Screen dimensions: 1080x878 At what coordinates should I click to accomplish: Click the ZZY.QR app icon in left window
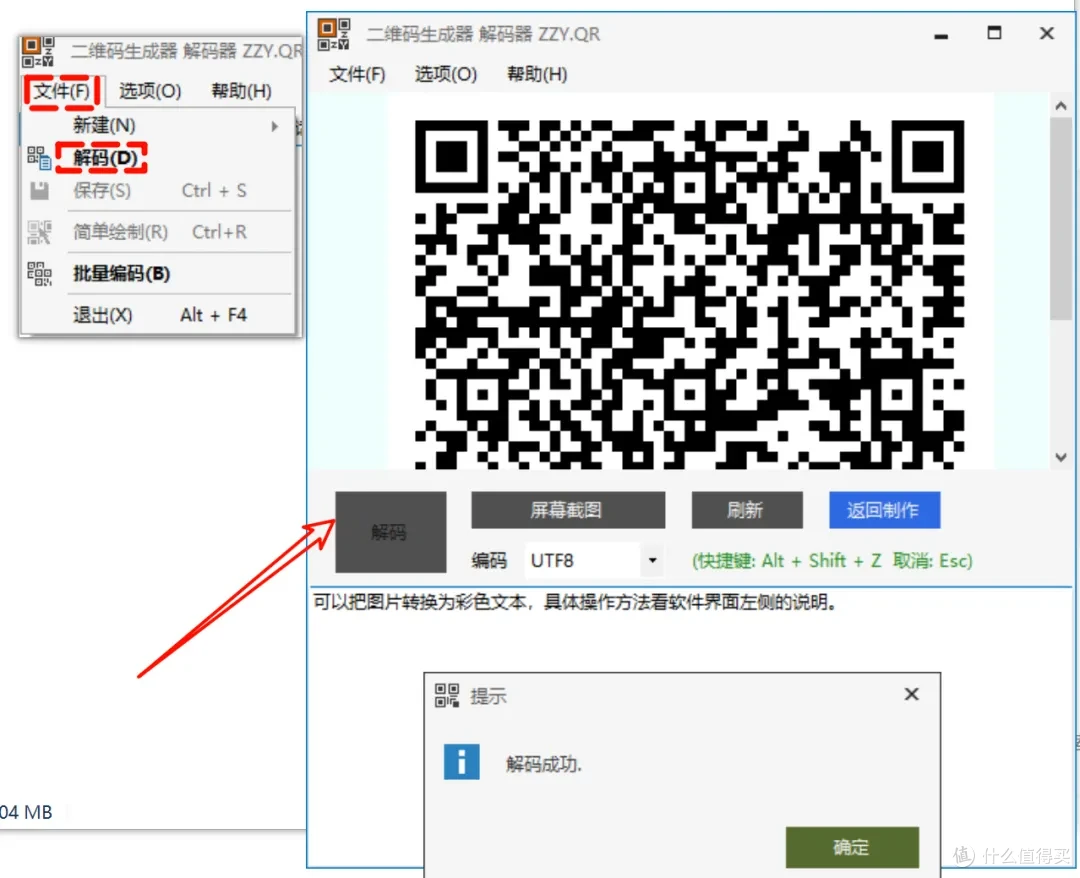pos(38,52)
